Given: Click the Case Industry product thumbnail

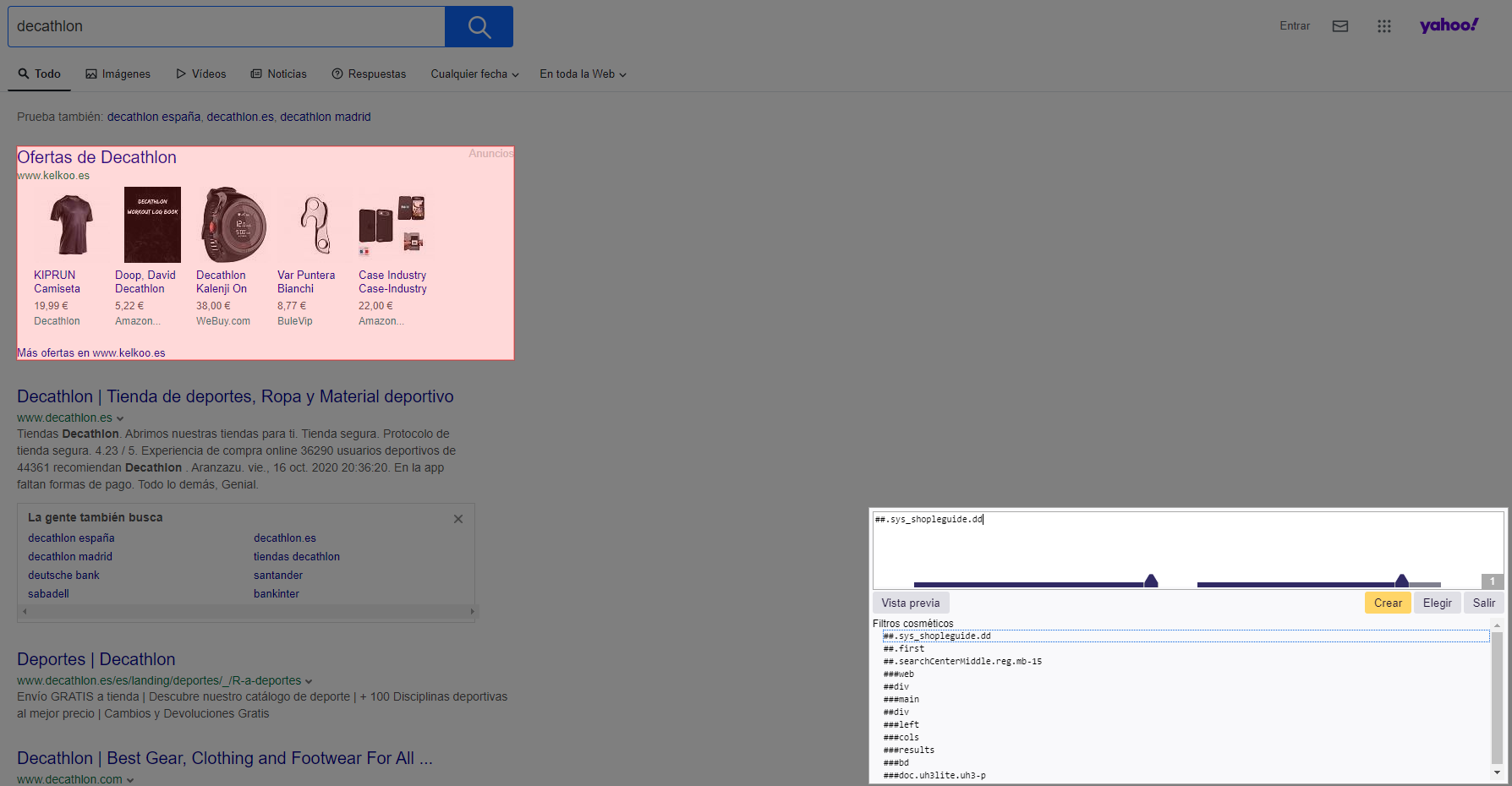Looking at the screenshot, I should (x=392, y=225).
